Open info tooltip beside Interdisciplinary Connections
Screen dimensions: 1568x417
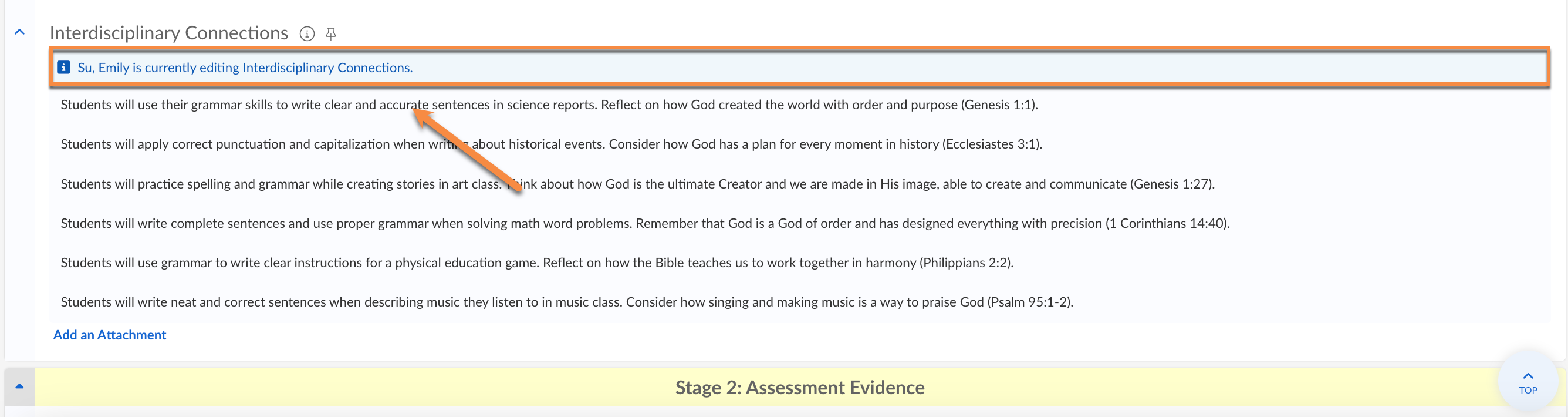click(307, 33)
